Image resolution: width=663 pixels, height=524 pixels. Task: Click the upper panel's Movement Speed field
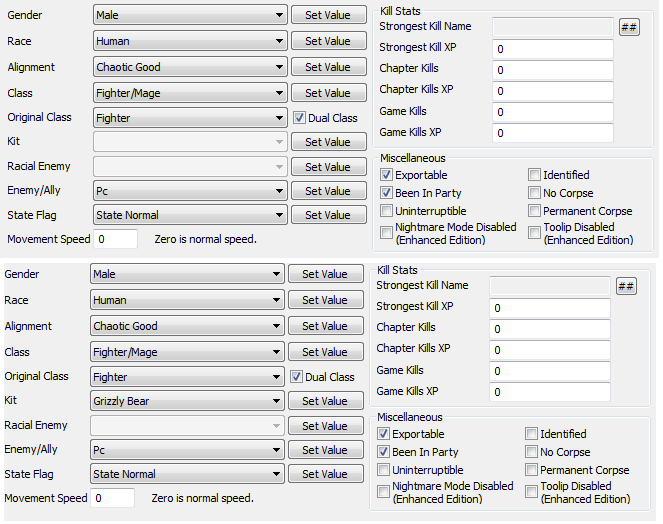[115, 240]
